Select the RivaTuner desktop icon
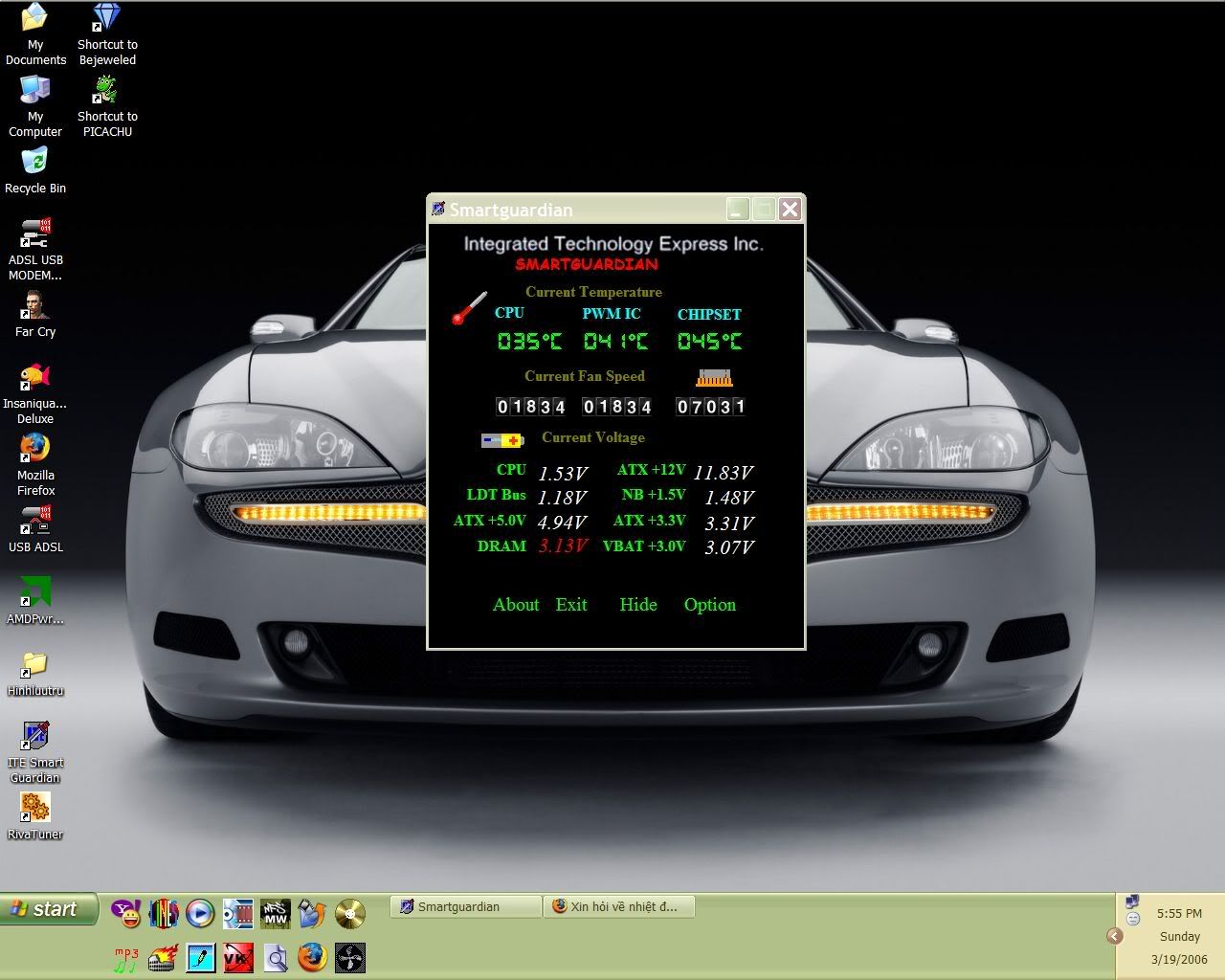 pyautogui.click(x=35, y=816)
